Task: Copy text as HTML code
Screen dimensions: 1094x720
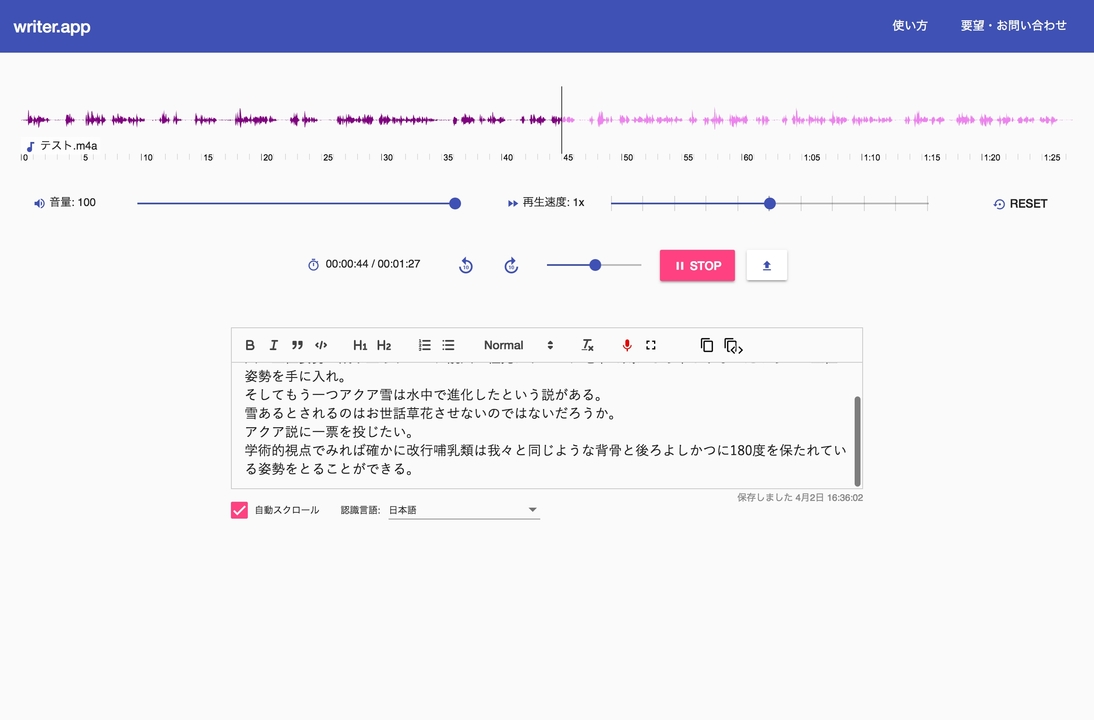Action: [733, 345]
